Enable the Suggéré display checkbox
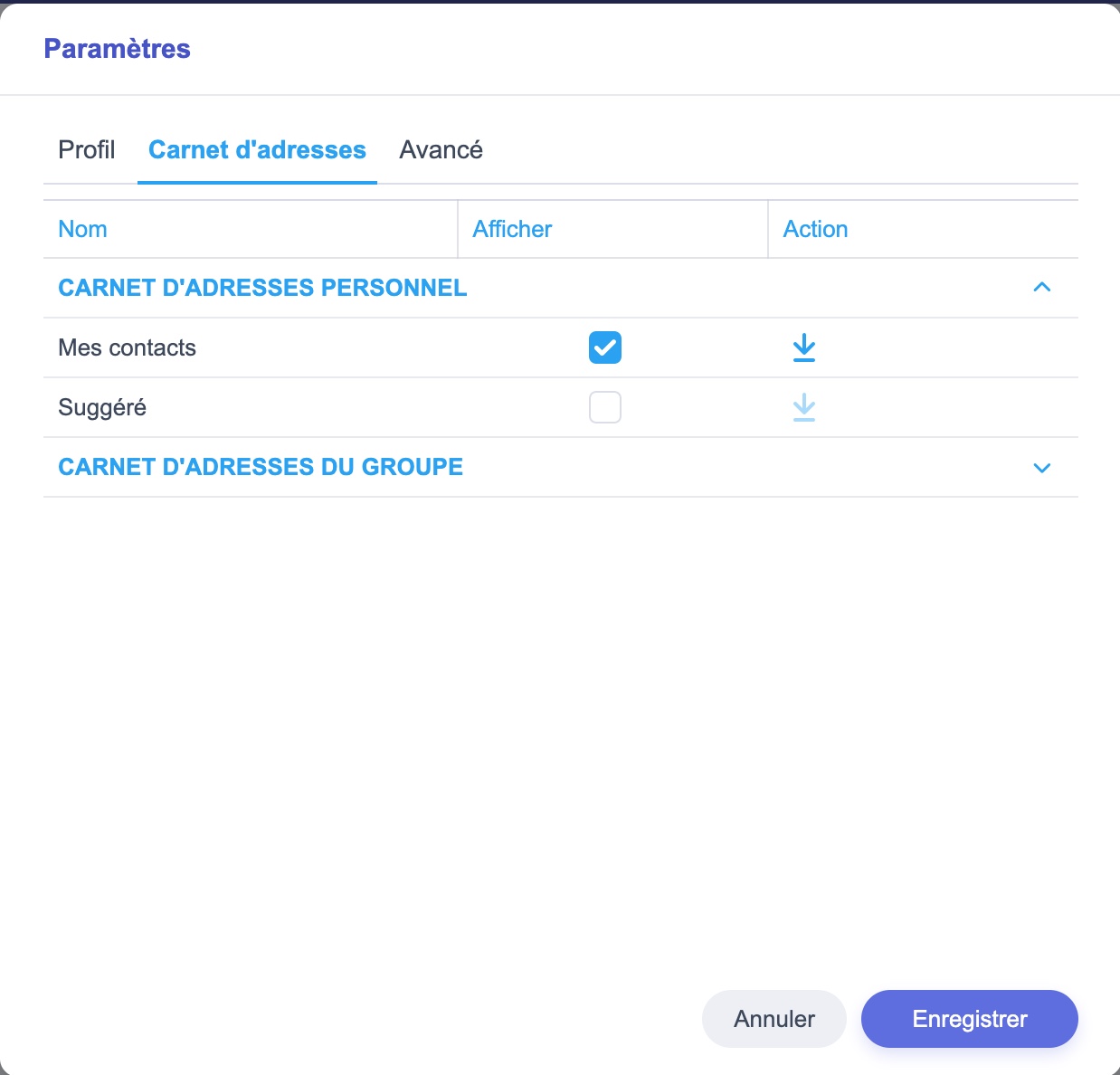Image resolution: width=1120 pixels, height=1075 pixels. (x=604, y=407)
